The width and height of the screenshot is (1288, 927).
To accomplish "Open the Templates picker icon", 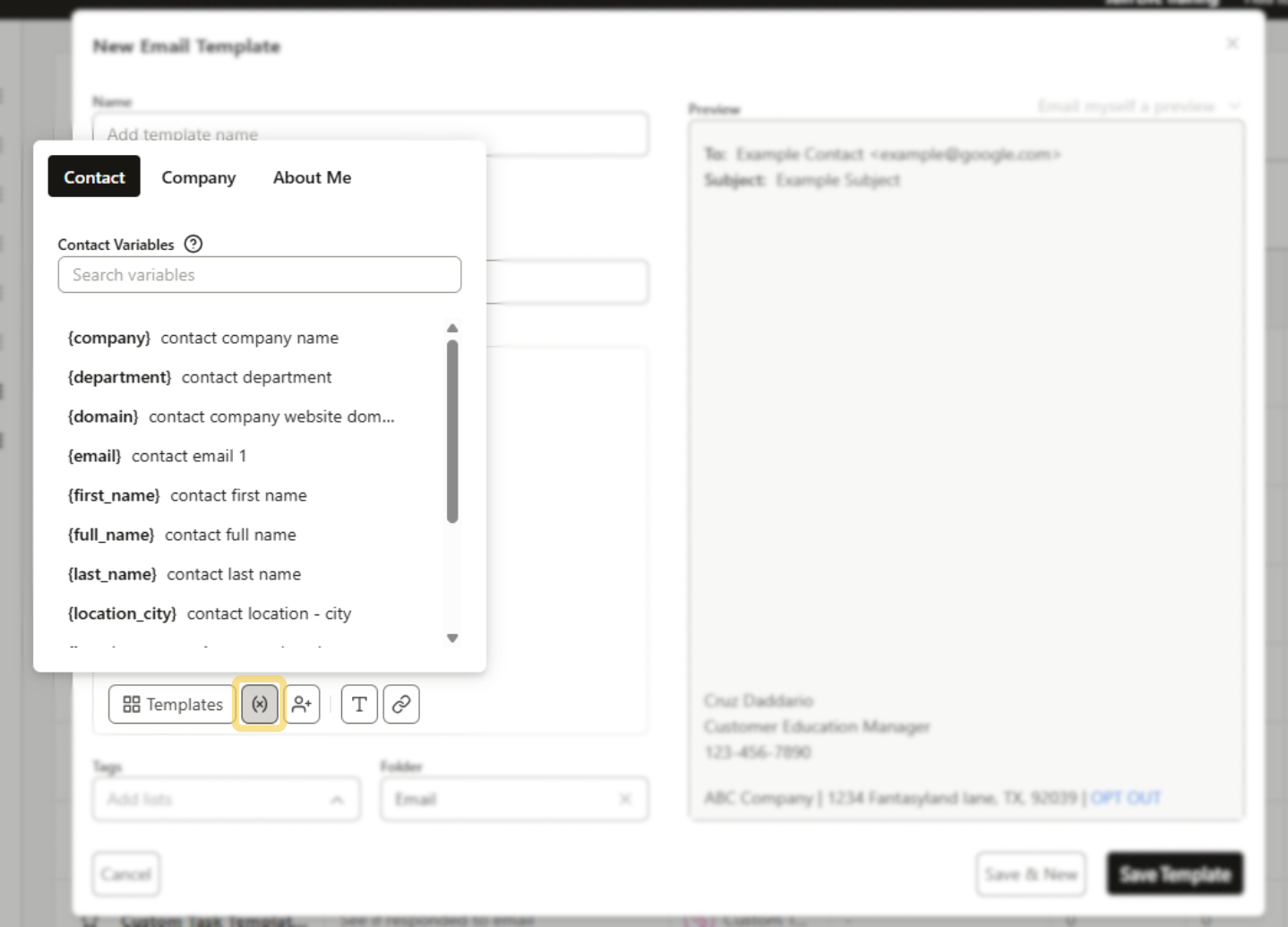I will tap(170, 704).
